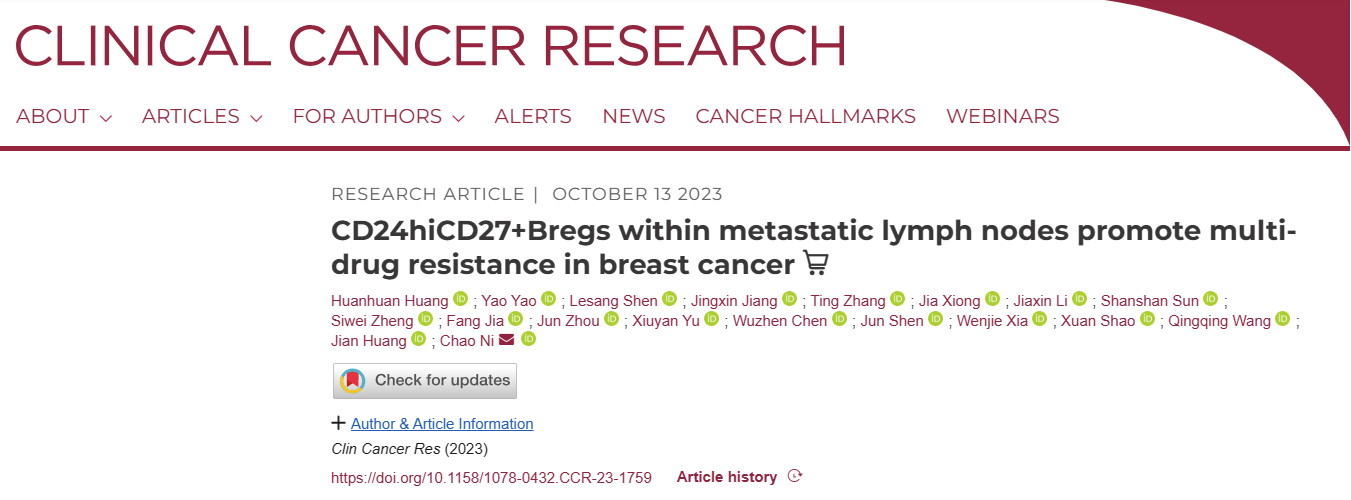
Task: Open the Alerts menu item
Action: tap(533, 117)
